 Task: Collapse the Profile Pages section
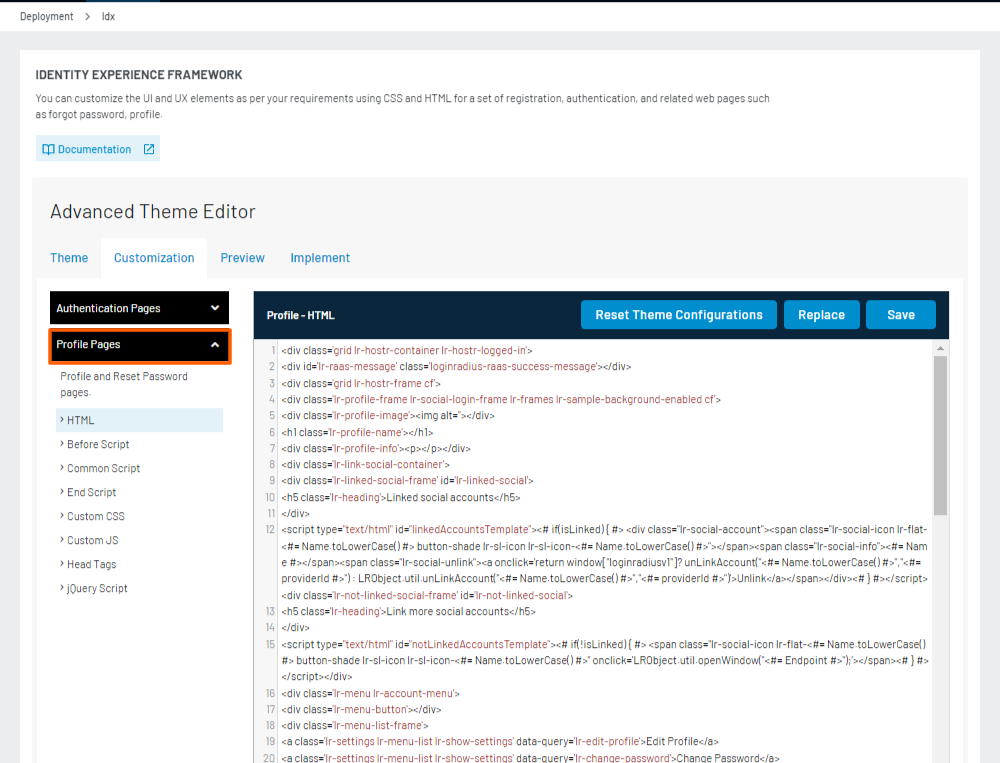coord(139,345)
